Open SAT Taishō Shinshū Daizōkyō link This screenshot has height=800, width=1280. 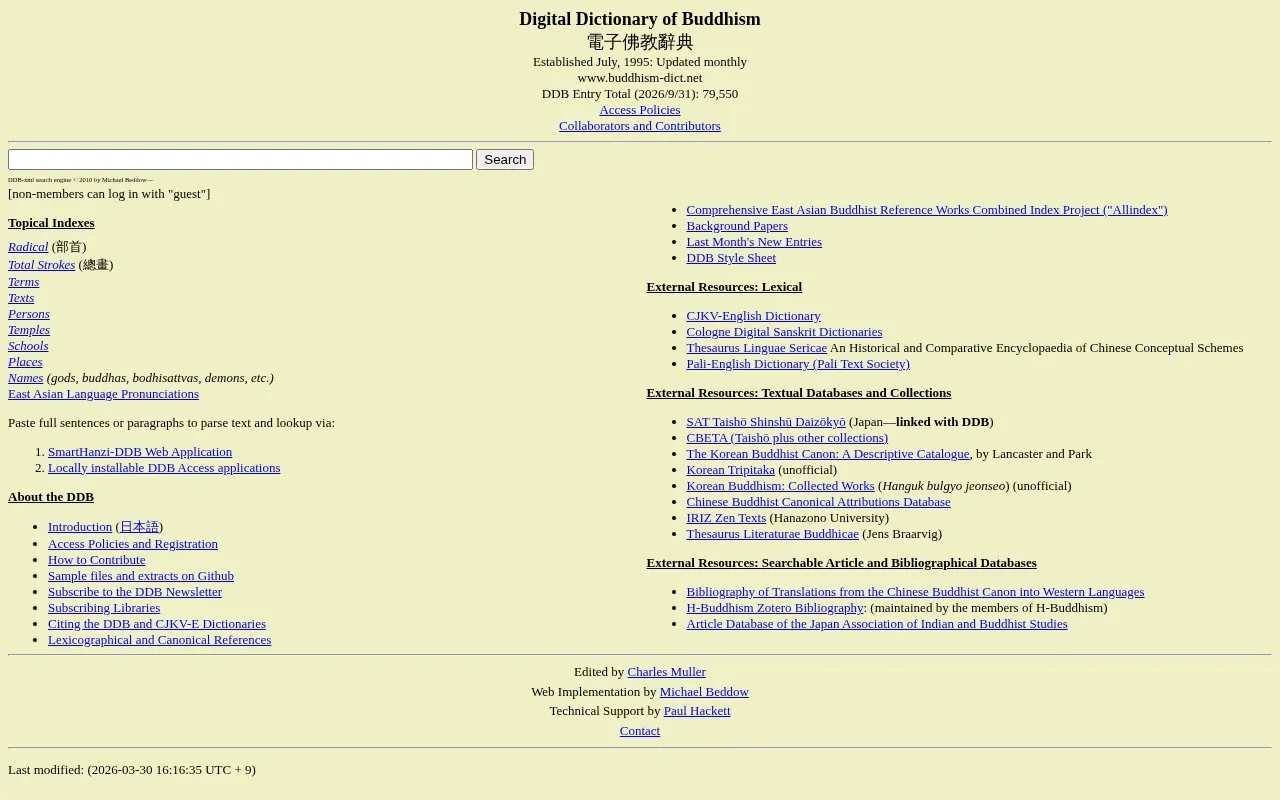pyautogui.click(x=766, y=422)
